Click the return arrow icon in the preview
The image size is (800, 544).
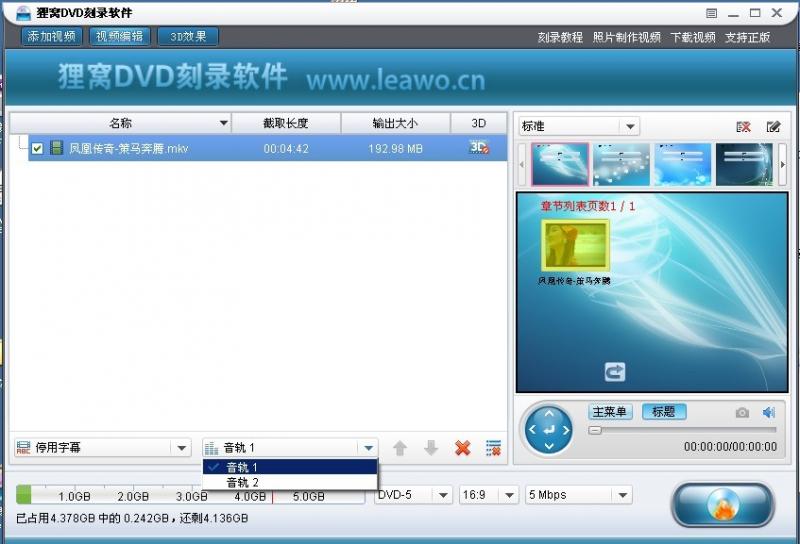point(614,372)
